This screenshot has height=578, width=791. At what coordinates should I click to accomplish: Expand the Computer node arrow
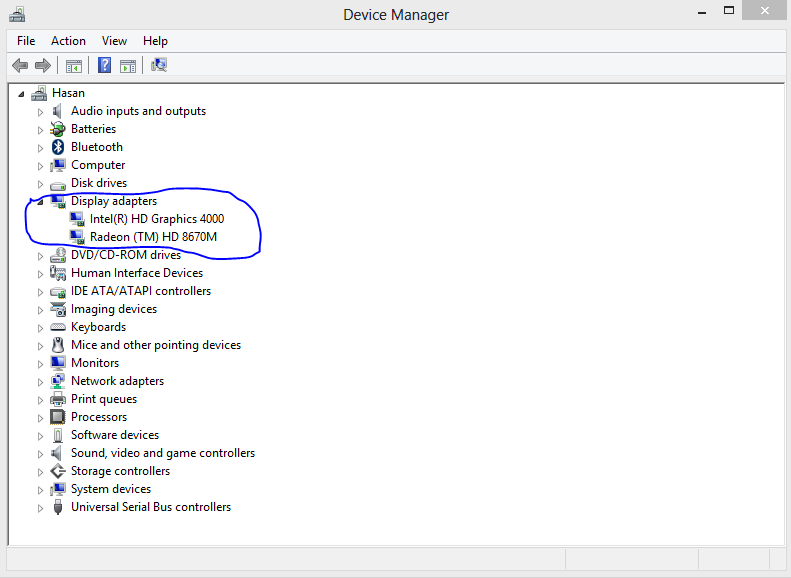[x=40, y=166]
